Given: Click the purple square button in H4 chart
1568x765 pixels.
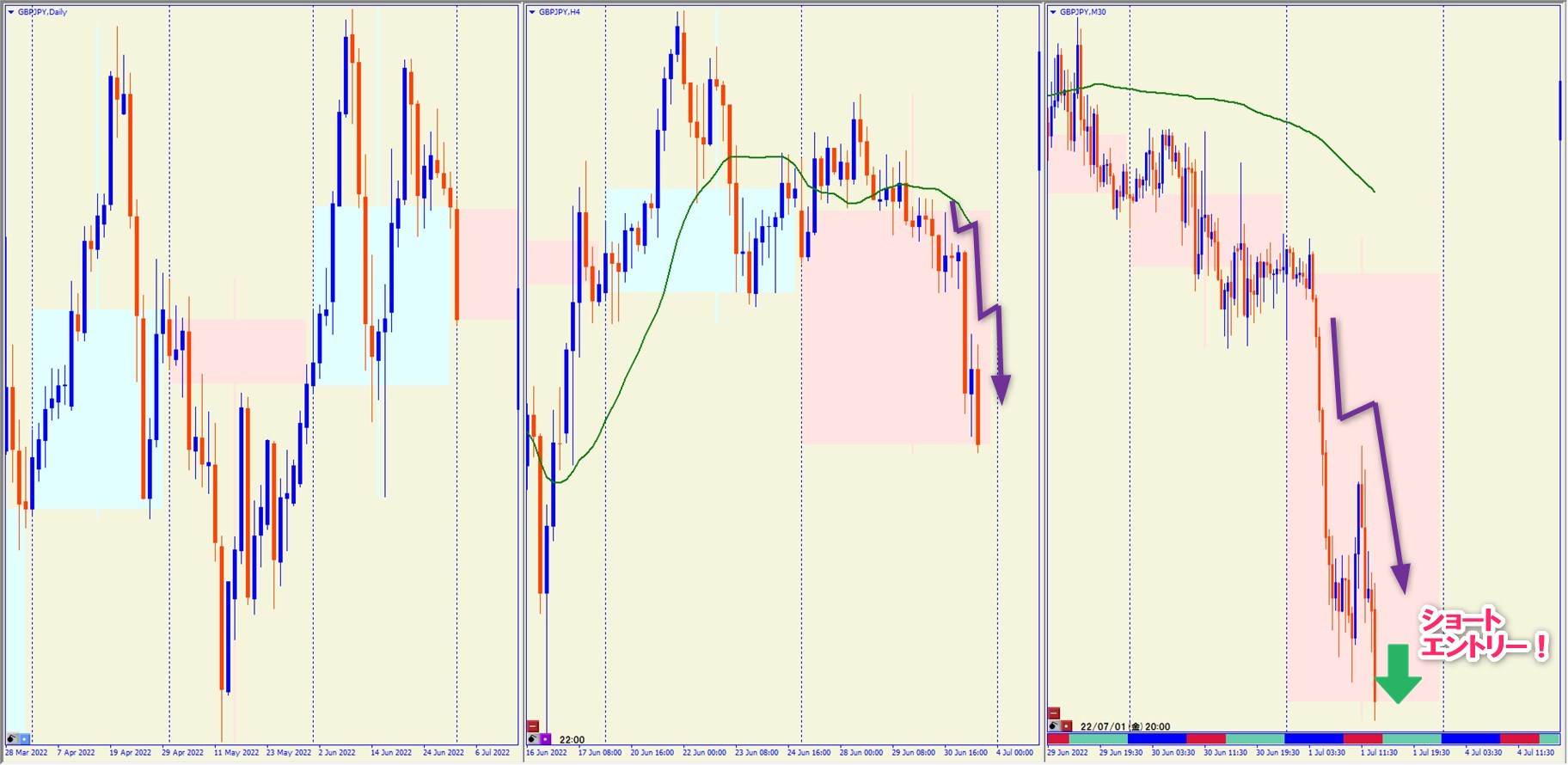Looking at the screenshot, I should [545, 738].
